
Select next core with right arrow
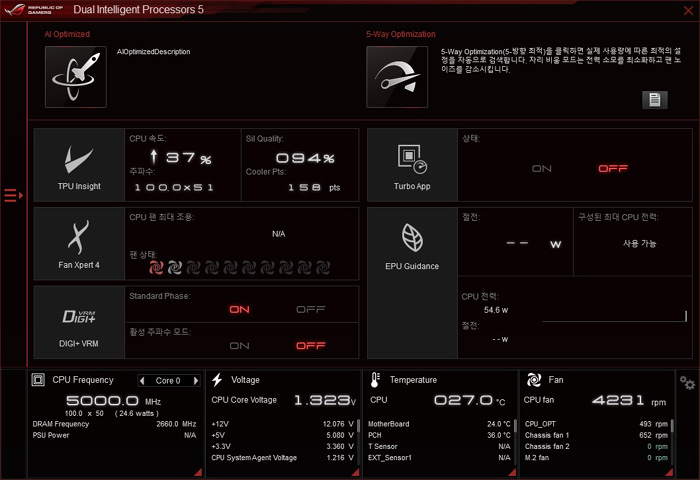tap(196, 380)
